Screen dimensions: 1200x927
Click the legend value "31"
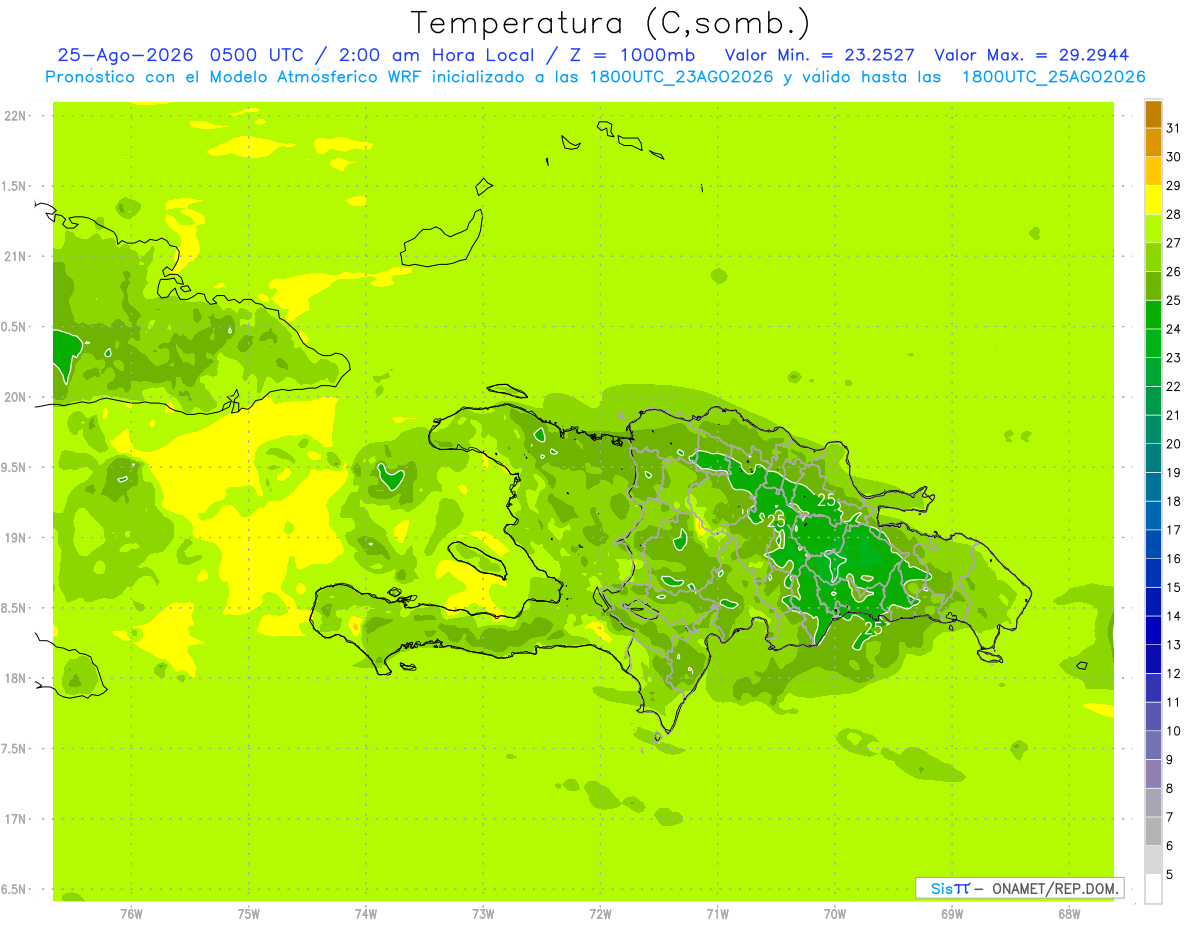point(1174,129)
